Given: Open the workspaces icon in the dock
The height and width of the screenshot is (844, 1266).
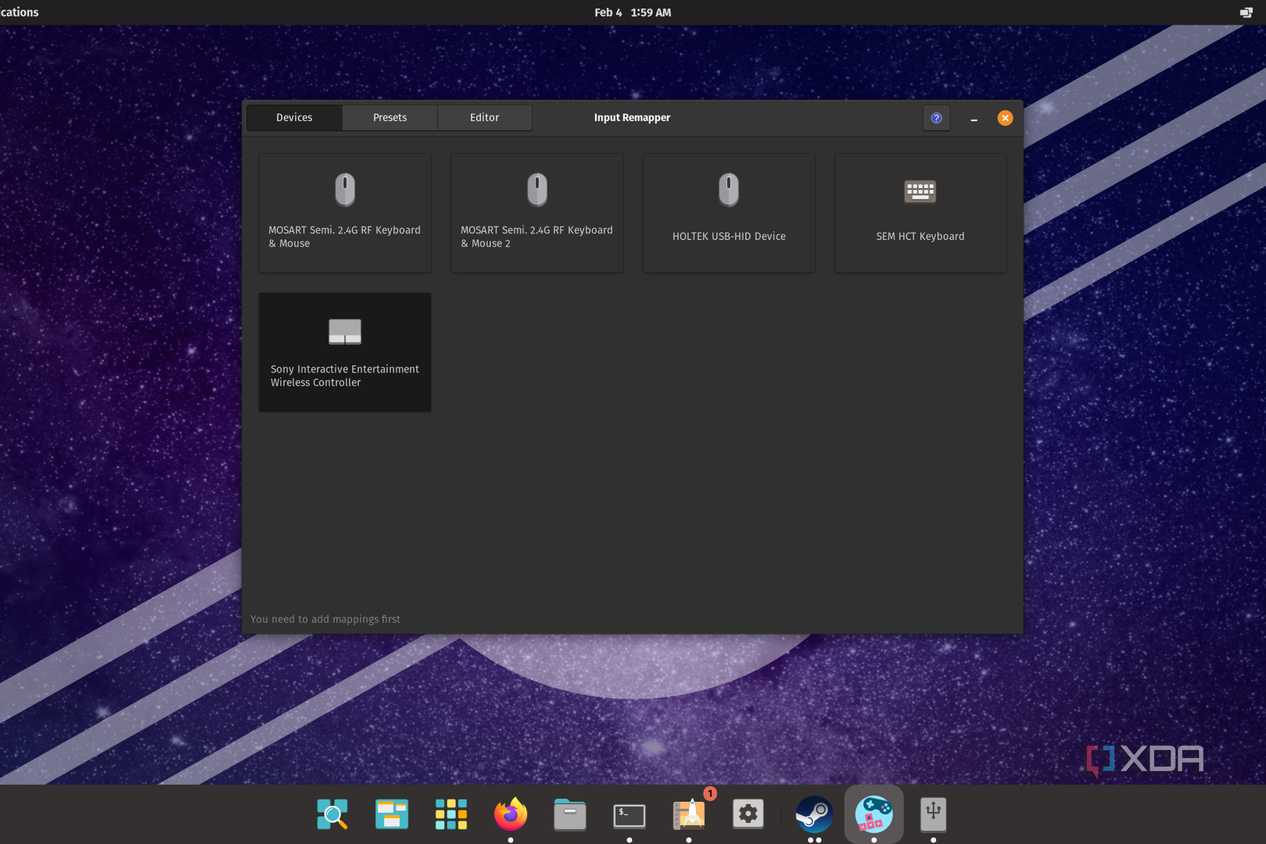Looking at the screenshot, I should (x=391, y=814).
